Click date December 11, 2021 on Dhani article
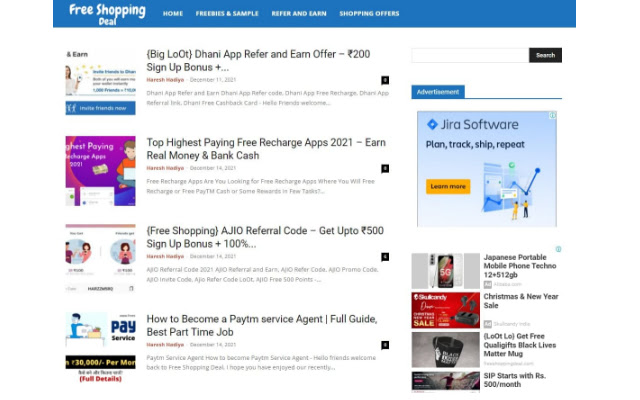 (213, 80)
